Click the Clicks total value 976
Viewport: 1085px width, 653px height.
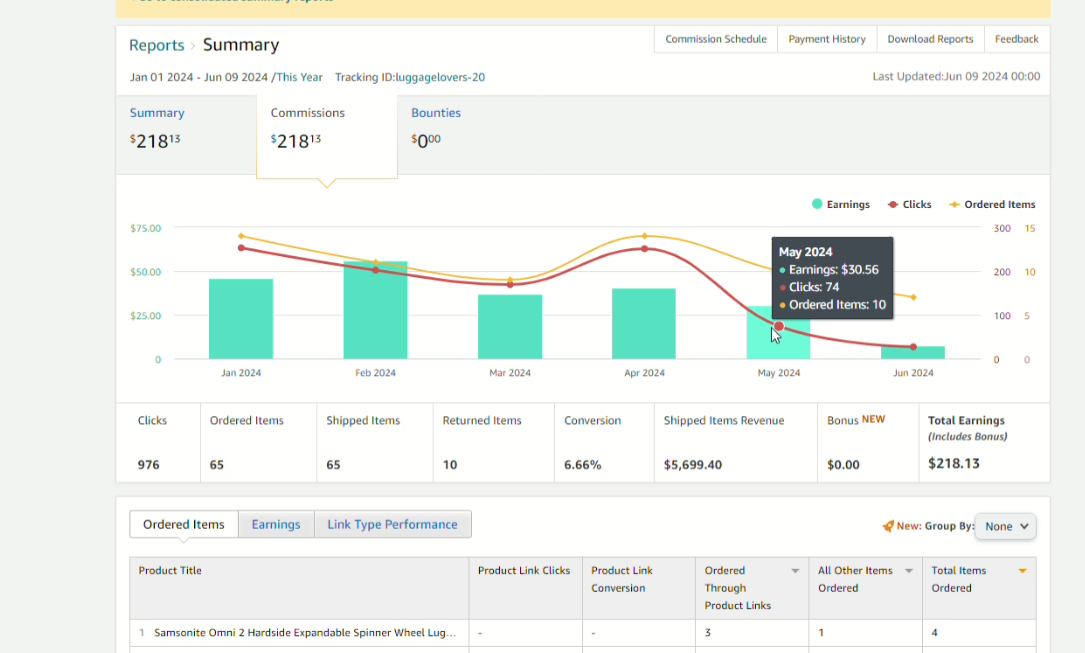[148, 465]
